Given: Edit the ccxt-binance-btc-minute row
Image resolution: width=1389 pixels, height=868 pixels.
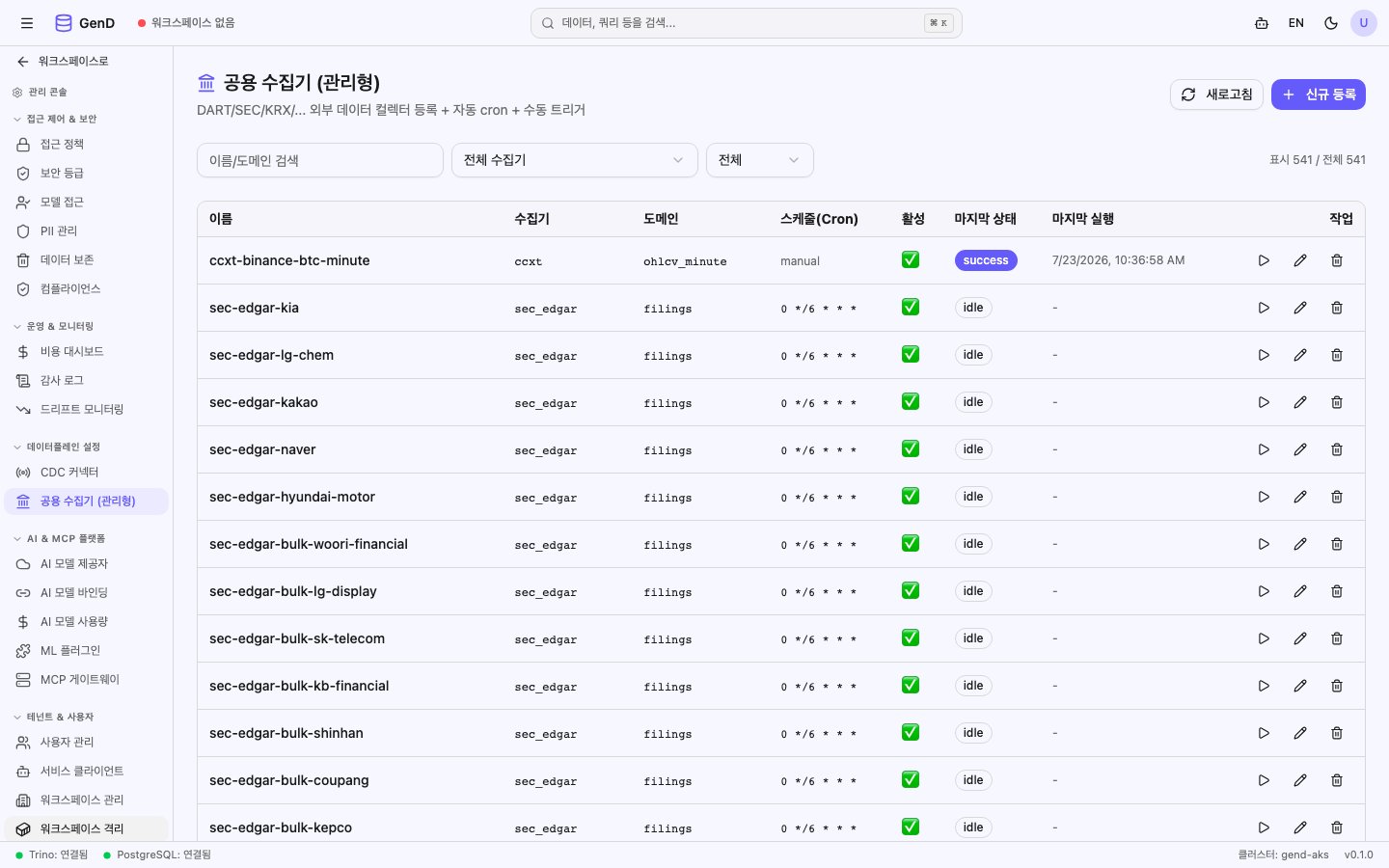Looking at the screenshot, I should [x=1300, y=260].
